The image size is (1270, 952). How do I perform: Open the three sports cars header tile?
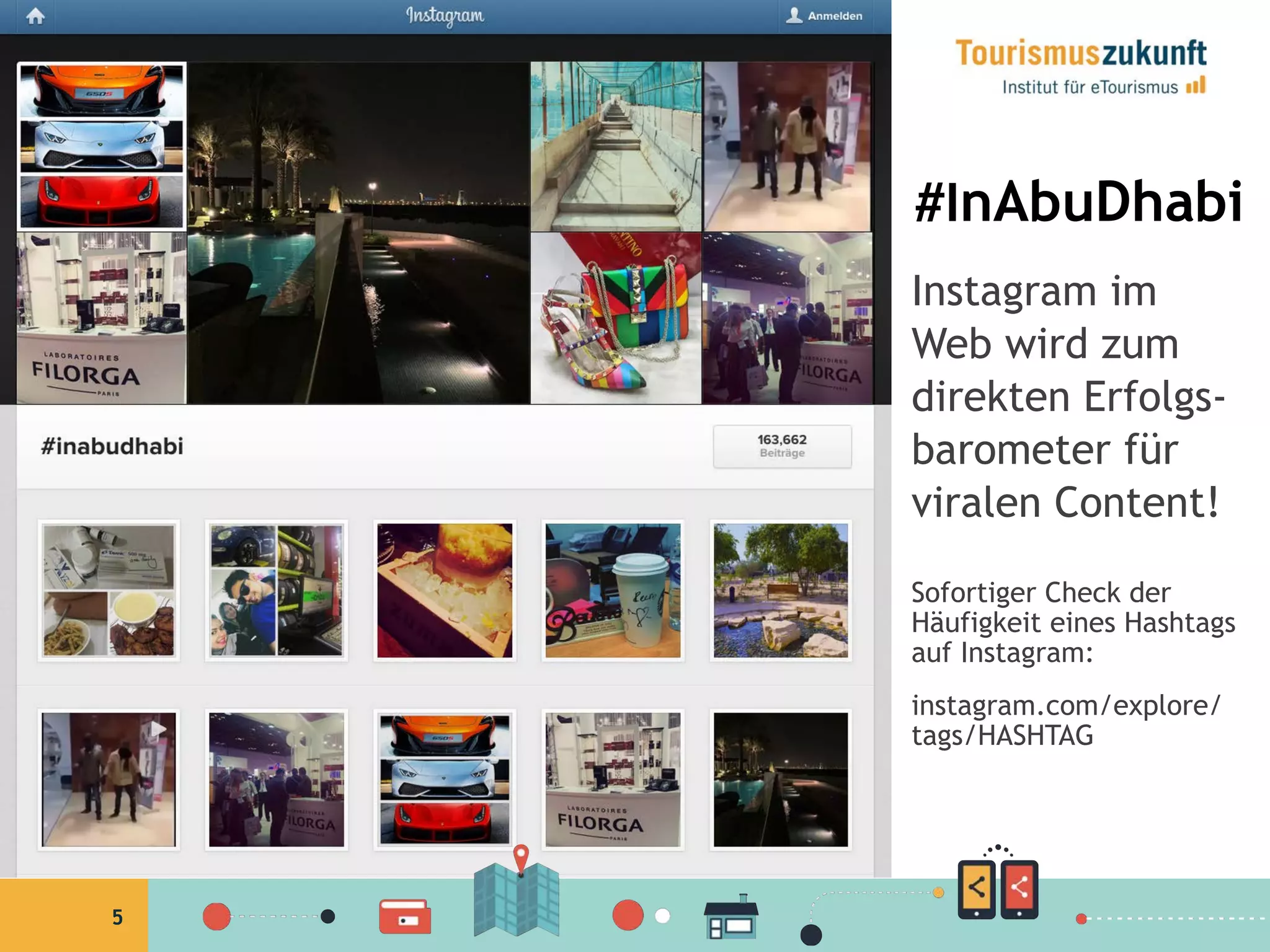tap(102, 146)
